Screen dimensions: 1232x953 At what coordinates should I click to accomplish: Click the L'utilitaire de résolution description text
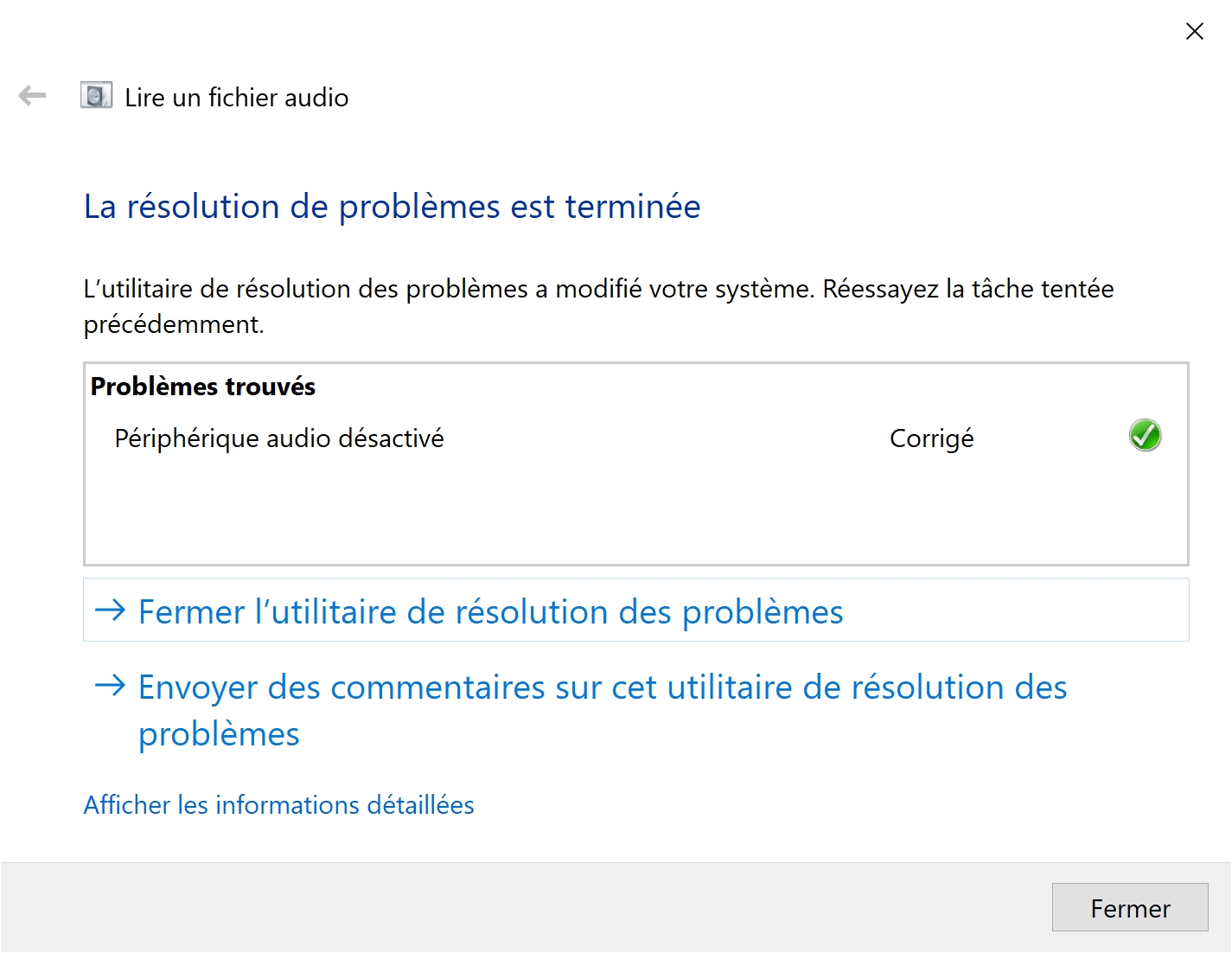tap(598, 306)
